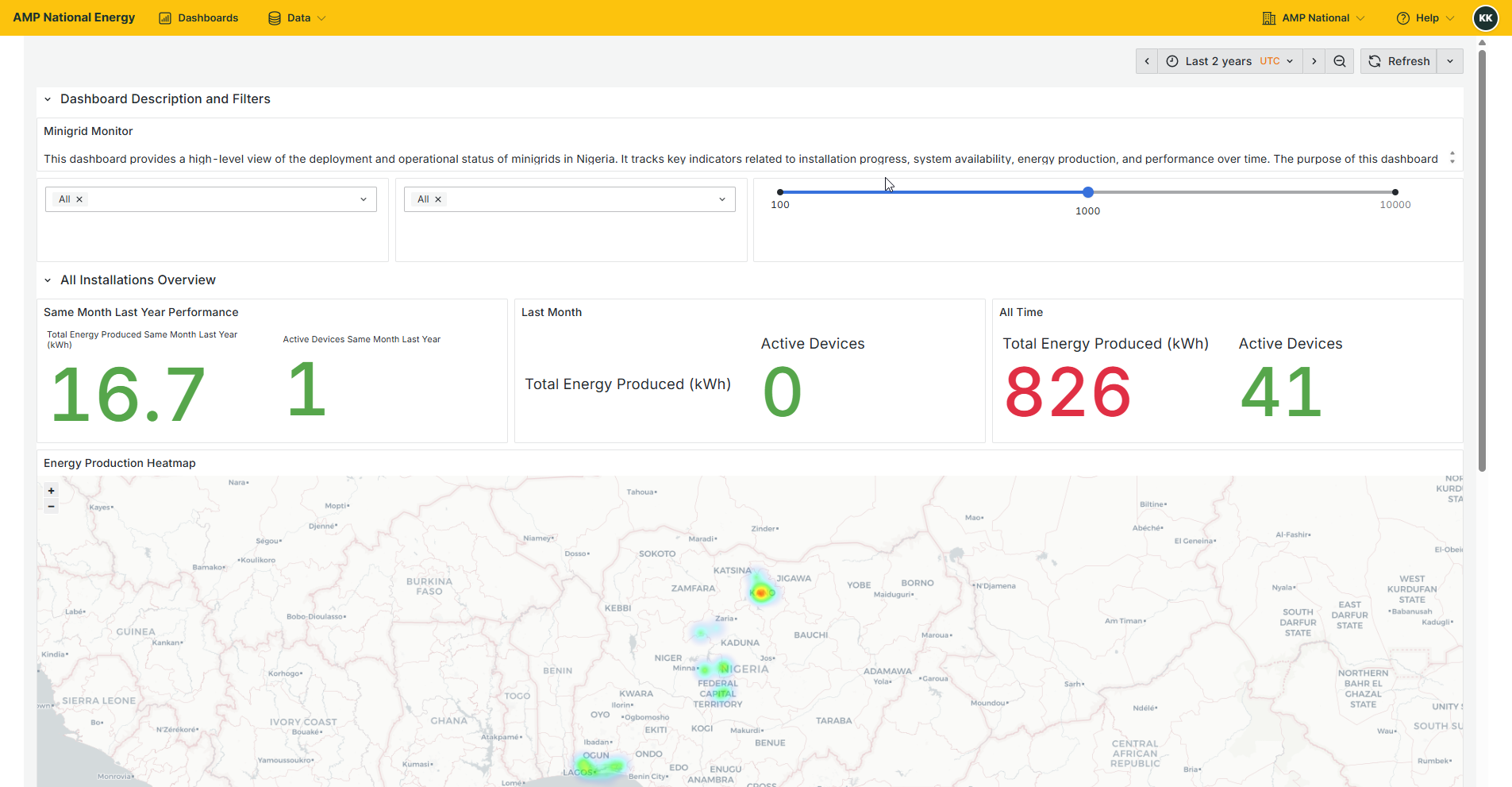Click the Same Month Last Year value 1
This screenshot has height=787, width=1512.
[x=307, y=389]
